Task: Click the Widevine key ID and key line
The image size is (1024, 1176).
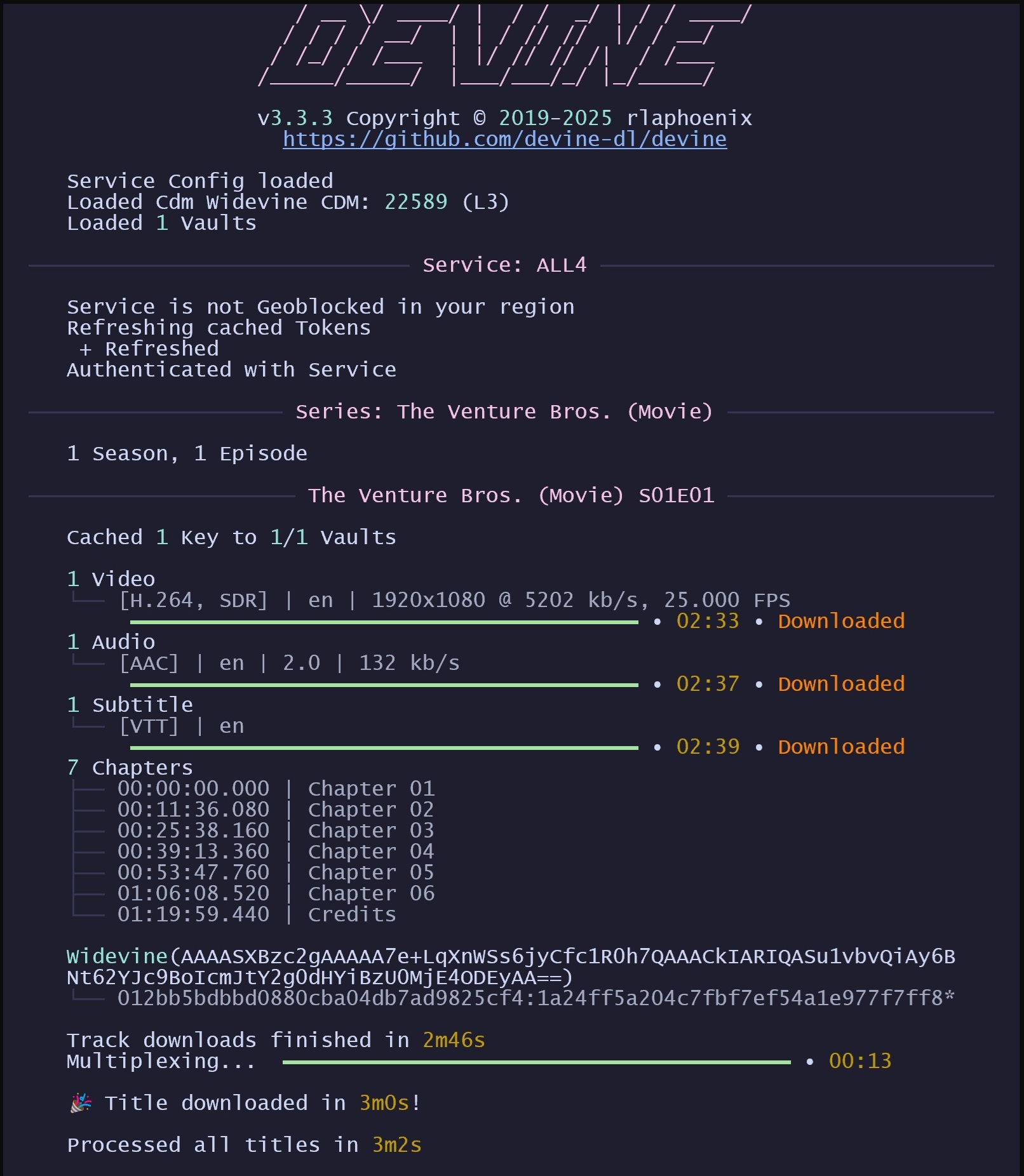Action: (x=535, y=998)
